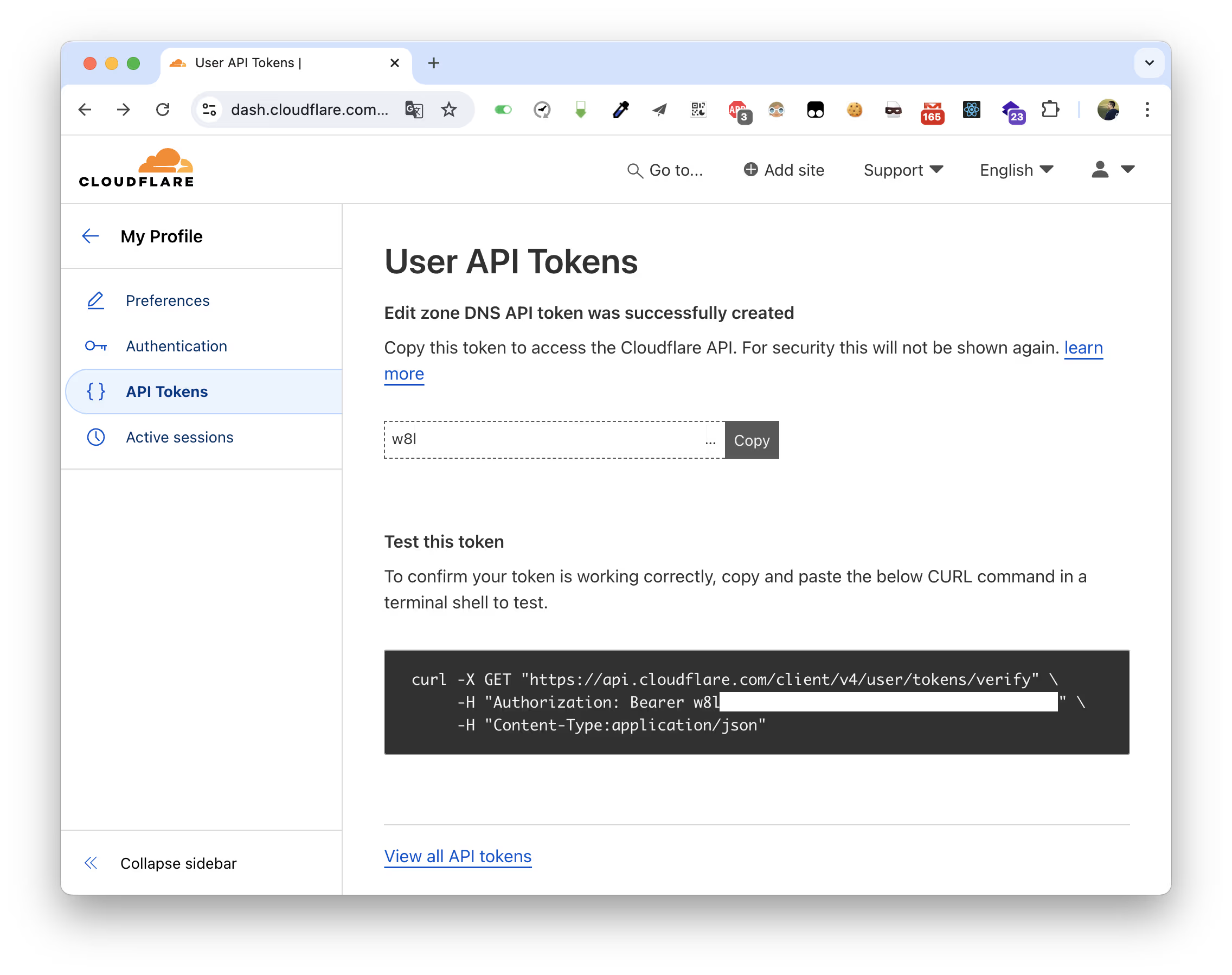Screen dimensions: 1232x975
Task: Open the mail extension showing 165
Action: (932, 112)
